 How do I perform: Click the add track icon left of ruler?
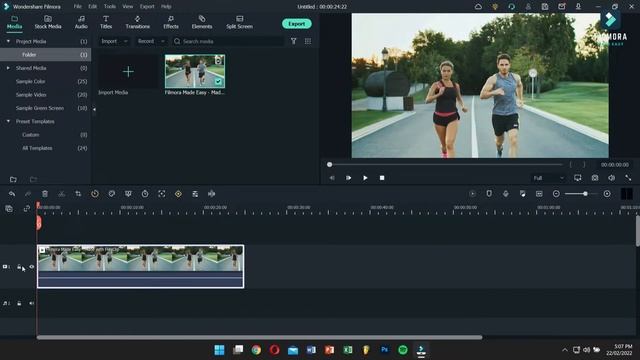pyautogui.click(x=9, y=209)
